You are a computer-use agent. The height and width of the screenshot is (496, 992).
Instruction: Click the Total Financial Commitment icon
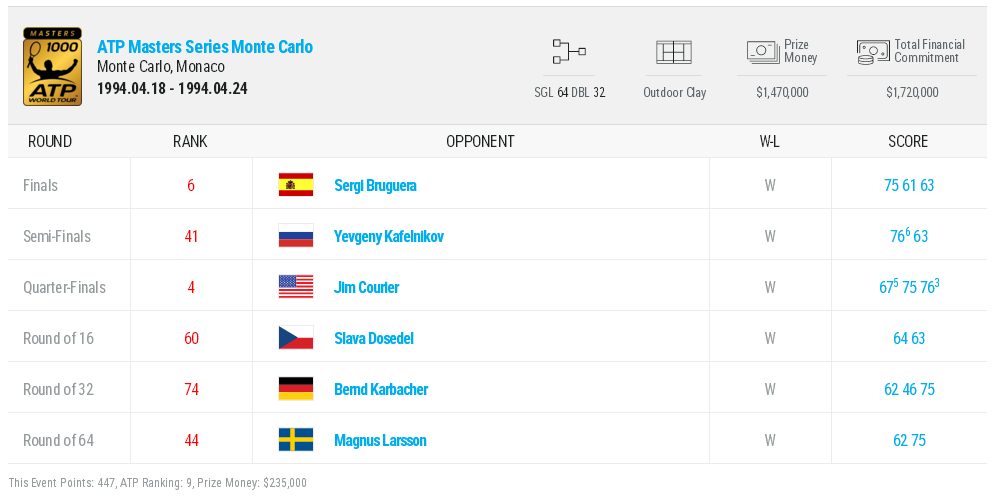pos(873,51)
